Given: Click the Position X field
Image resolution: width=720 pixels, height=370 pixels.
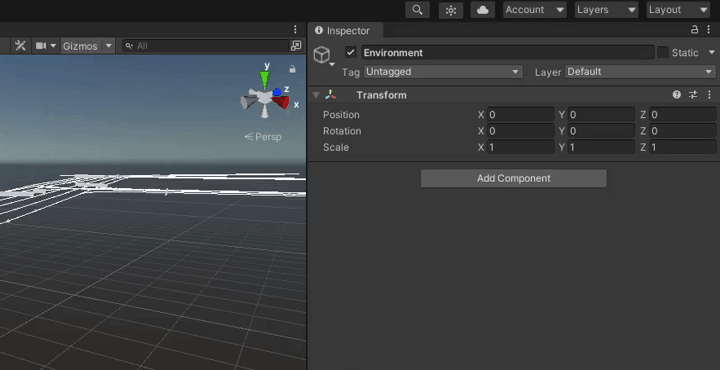Looking at the screenshot, I should point(521,115).
